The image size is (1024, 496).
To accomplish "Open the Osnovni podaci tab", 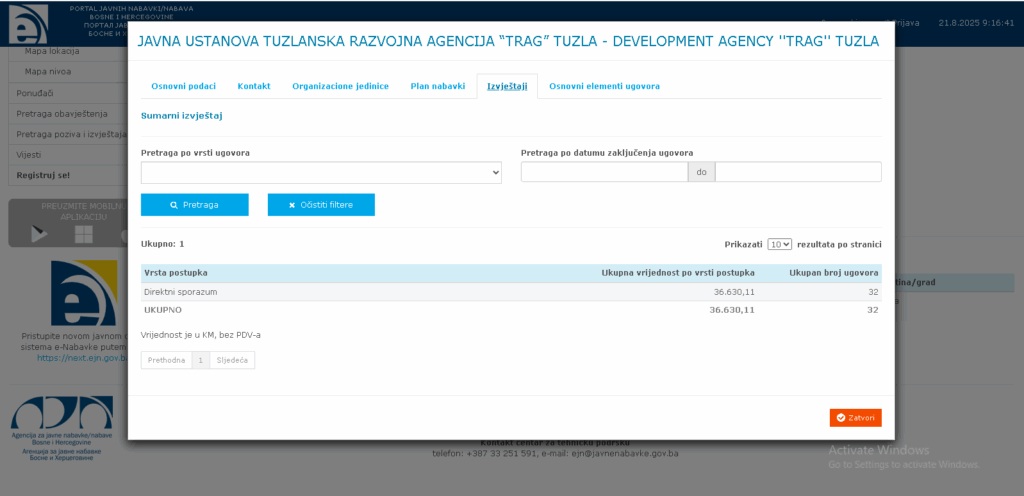I will [183, 86].
